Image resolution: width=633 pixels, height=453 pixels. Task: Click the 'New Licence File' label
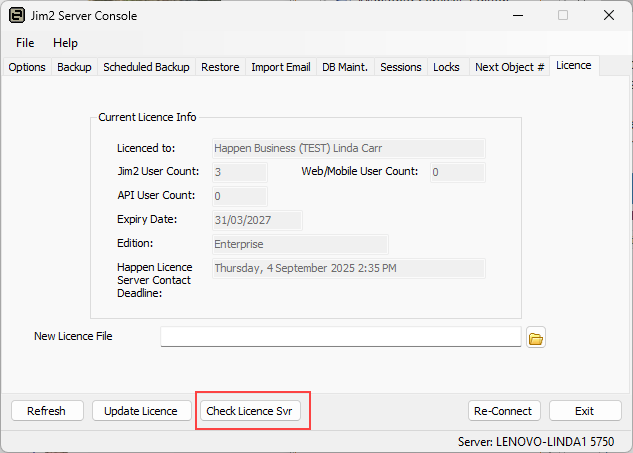73,336
